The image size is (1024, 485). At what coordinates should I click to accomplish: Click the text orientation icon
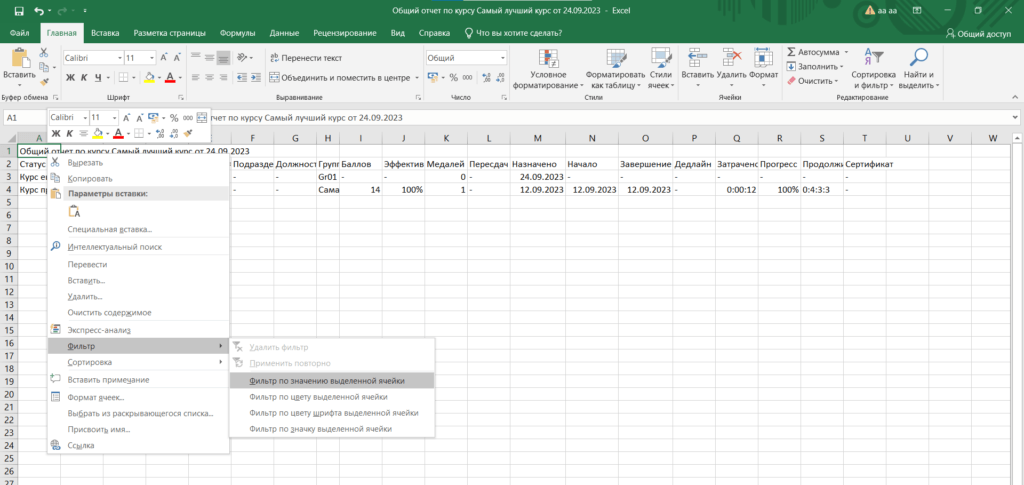pos(242,57)
